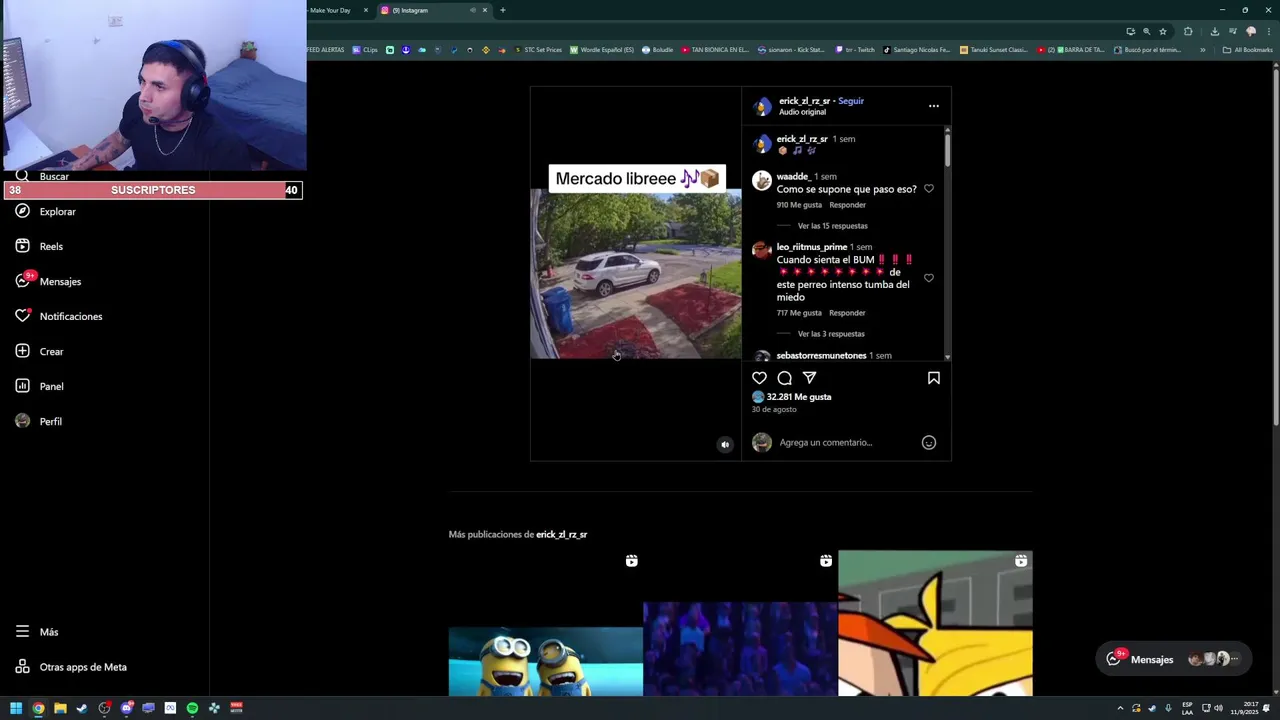Screen dimensions: 1280x720
Task: Open File Explorer from taskbar
Action: pos(60,708)
